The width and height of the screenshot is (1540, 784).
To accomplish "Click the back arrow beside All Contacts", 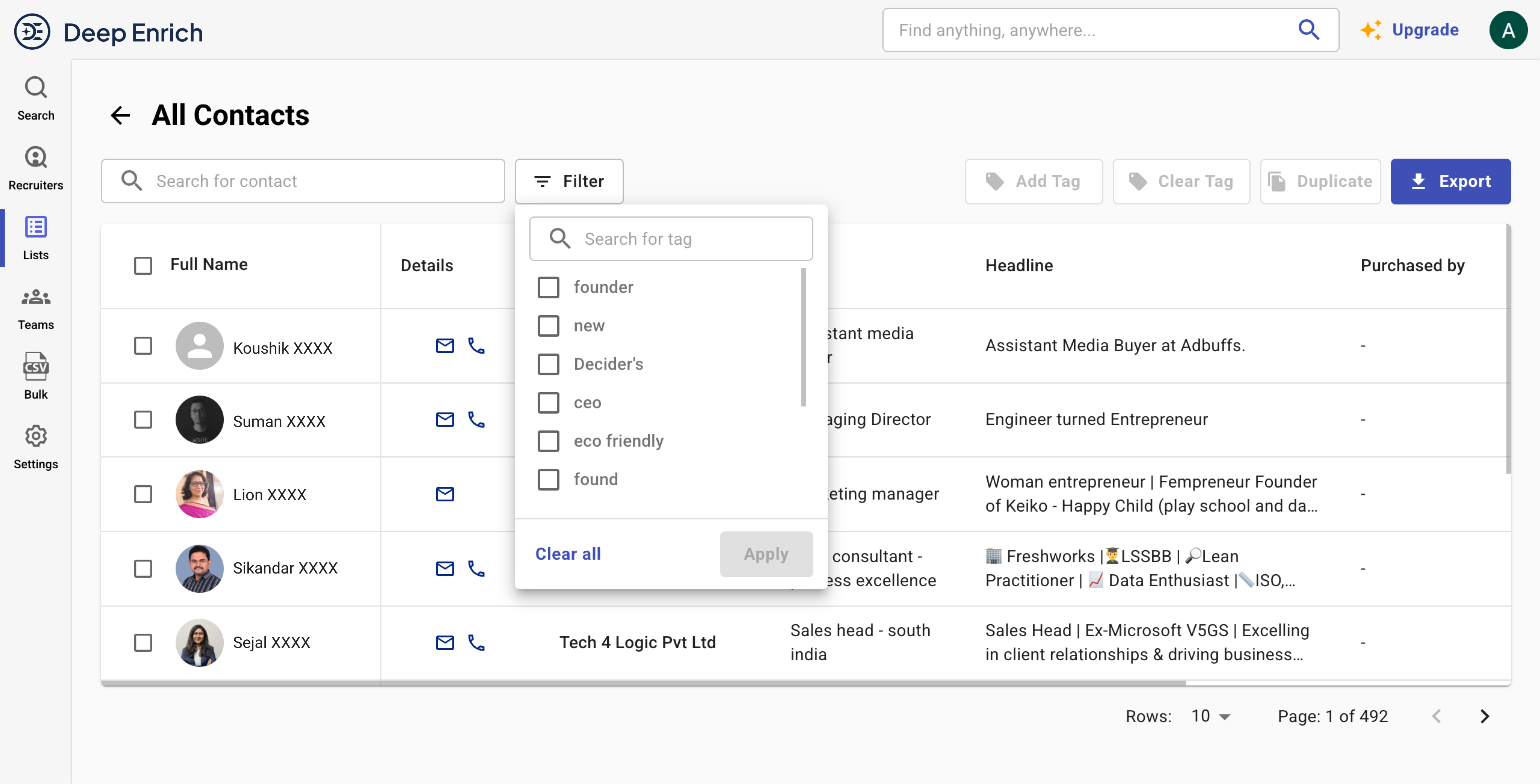I will tap(120, 115).
